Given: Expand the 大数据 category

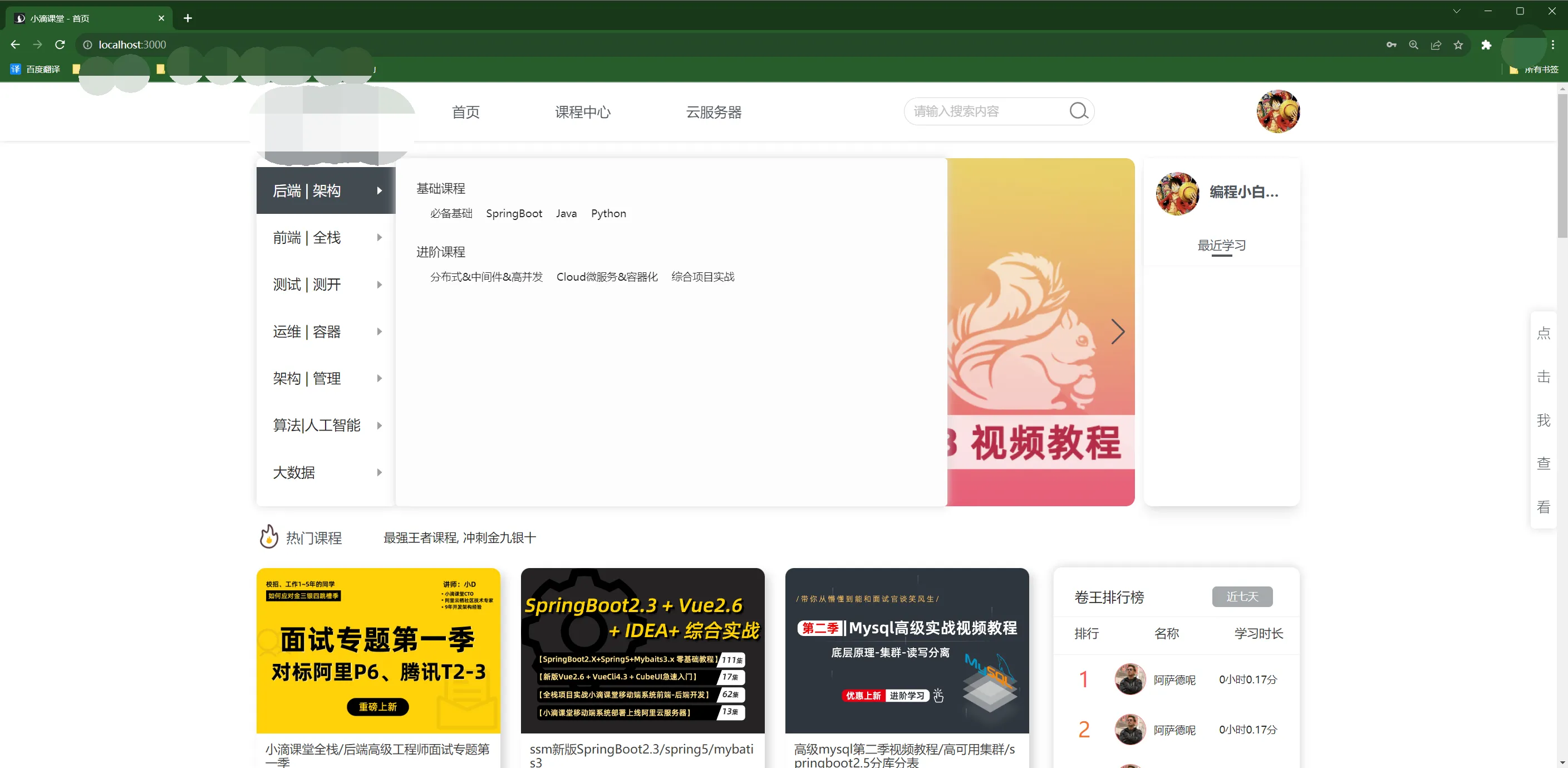Looking at the screenshot, I should point(326,472).
